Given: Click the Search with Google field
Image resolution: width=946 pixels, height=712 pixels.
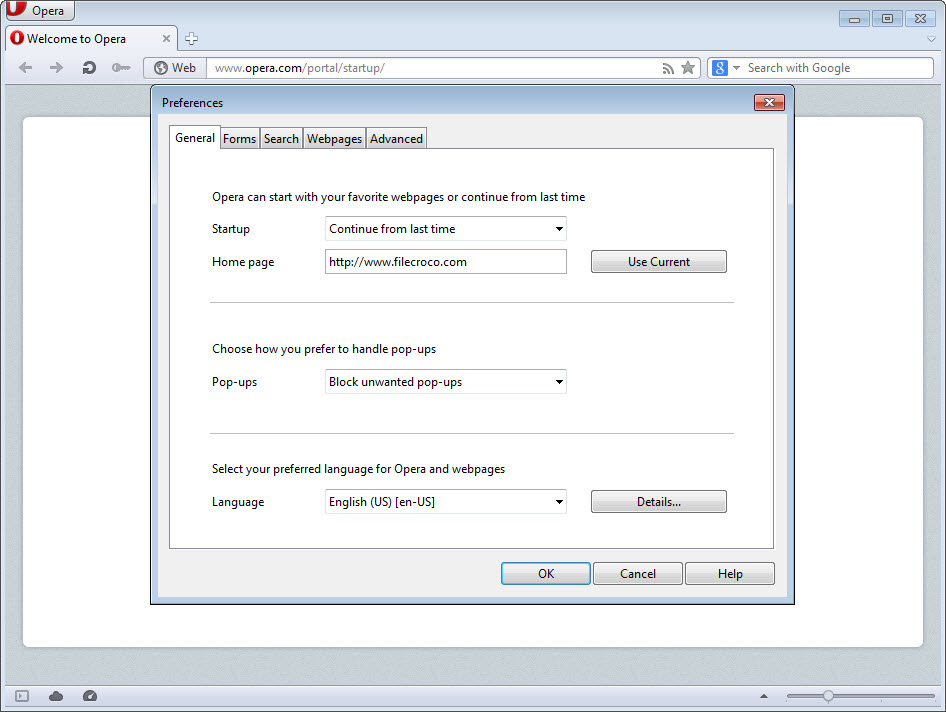Looking at the screenshot, I should [x=837, y=68].
